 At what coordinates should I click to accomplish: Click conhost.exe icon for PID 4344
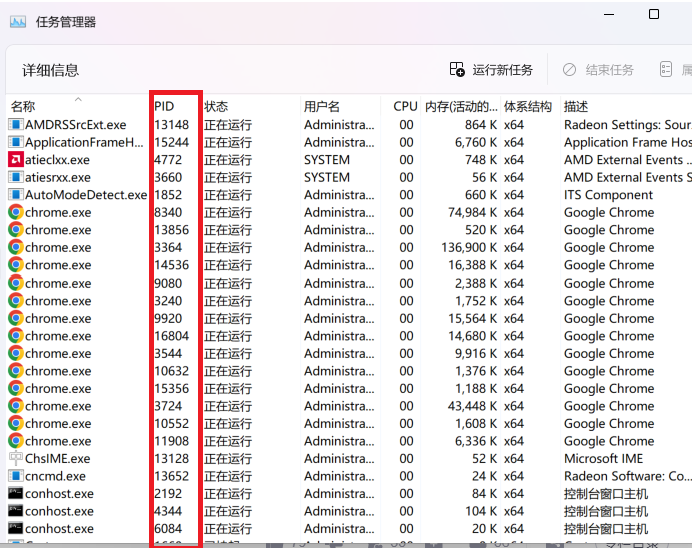tap(16, 511)
